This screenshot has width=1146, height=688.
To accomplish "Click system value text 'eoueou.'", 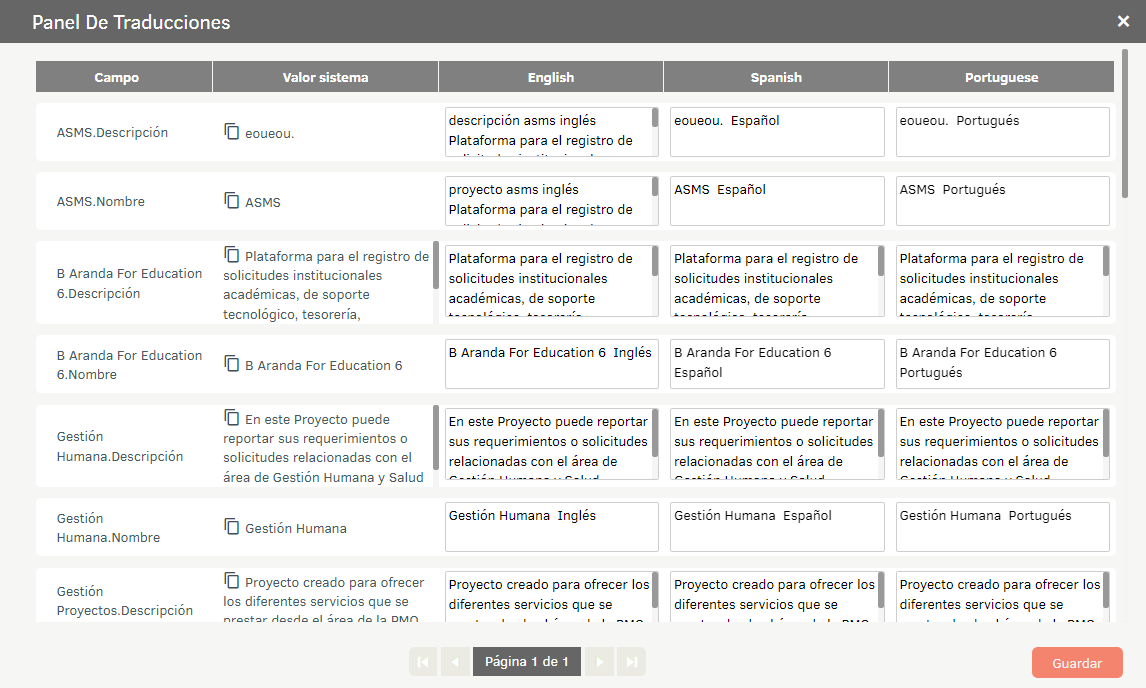I will coord(270,133).
